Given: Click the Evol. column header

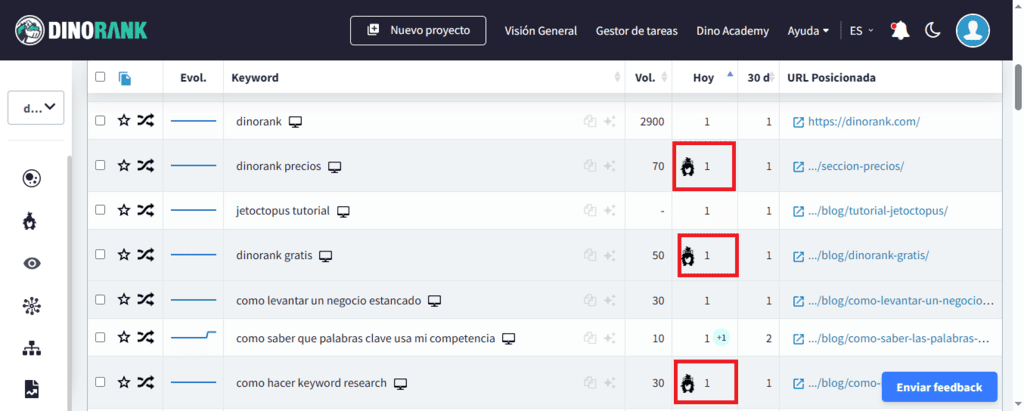Looking at the screenshot, I should (193, 78).
